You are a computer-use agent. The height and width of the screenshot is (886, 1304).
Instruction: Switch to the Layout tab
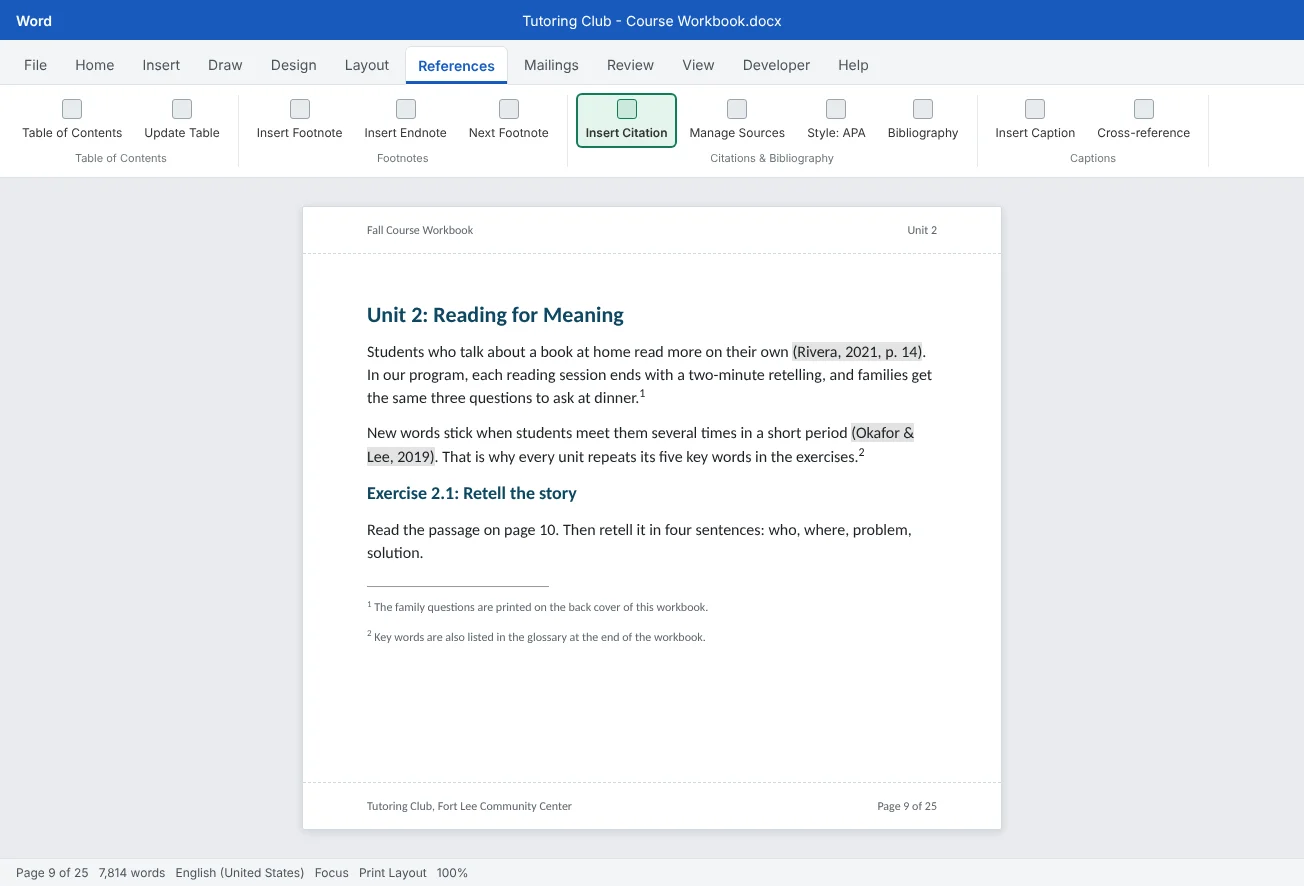367,65
